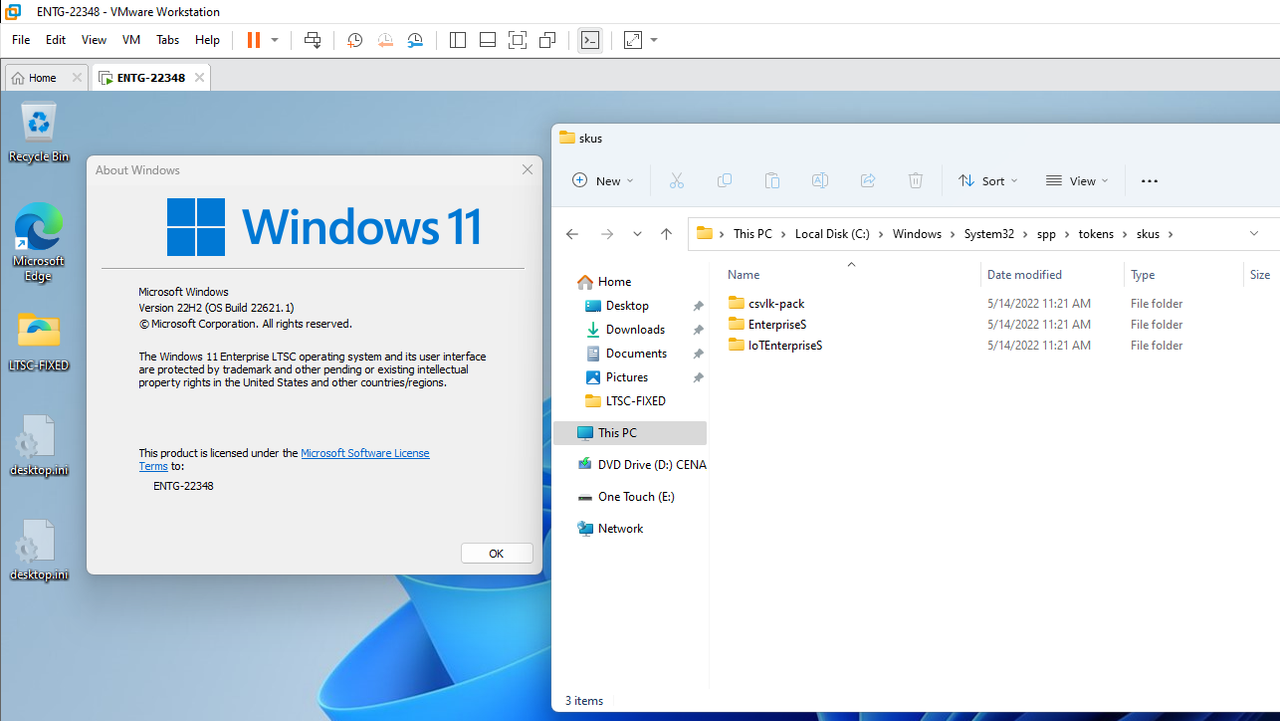
Task: Send Ctrl+Alt+Del to the virtual machine
Action: pyautogui.click(x=313, y=40)
